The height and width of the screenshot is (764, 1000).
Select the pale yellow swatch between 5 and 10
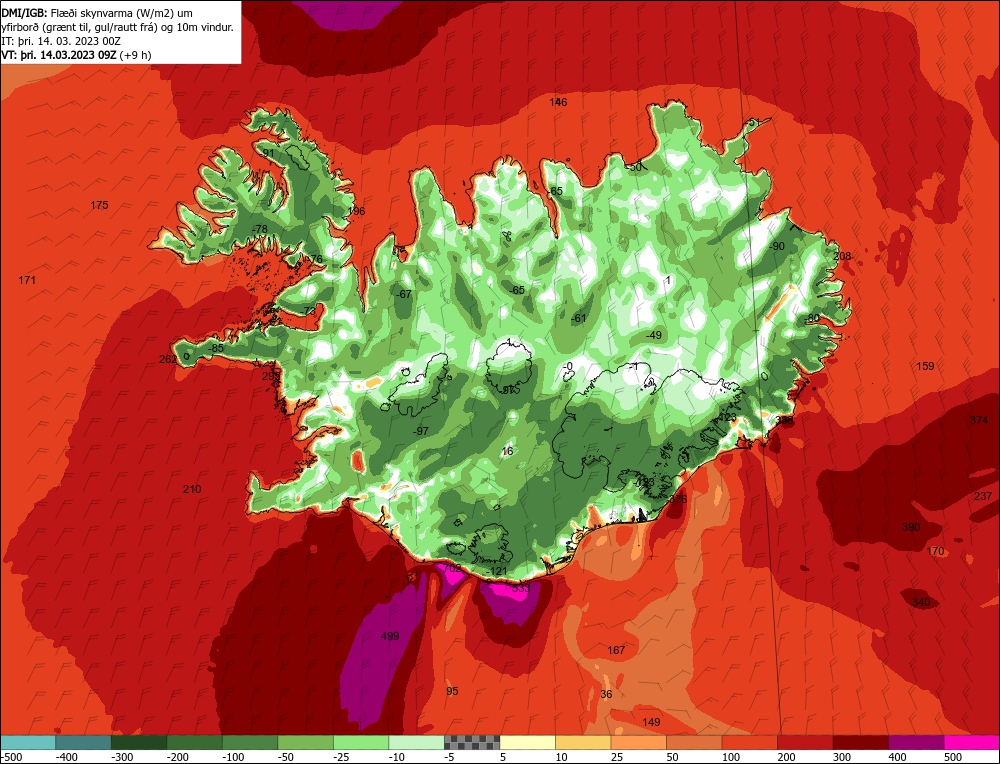pos(527,742)
